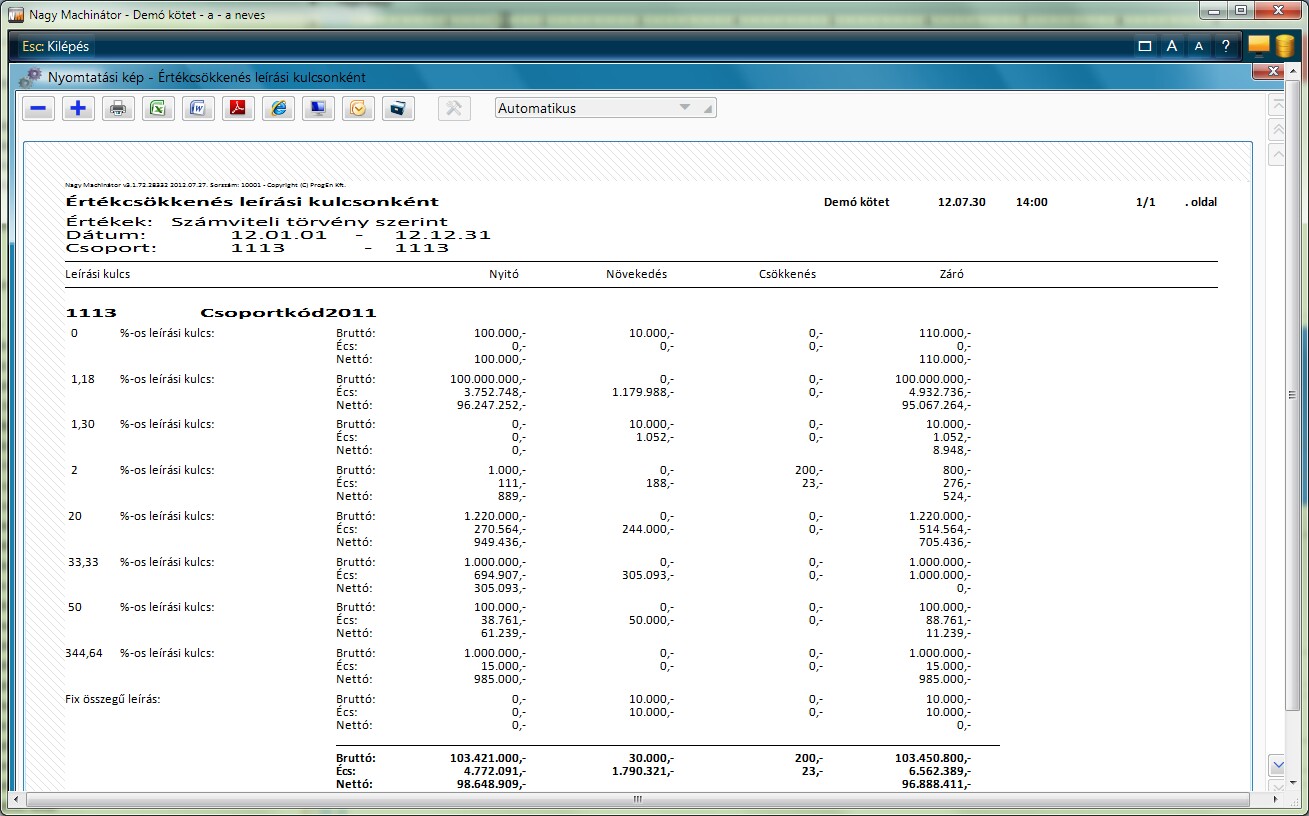This screenshot has width=1309, height=816.
Task: Open help with the question mark button
Action: coord(1225,46)
